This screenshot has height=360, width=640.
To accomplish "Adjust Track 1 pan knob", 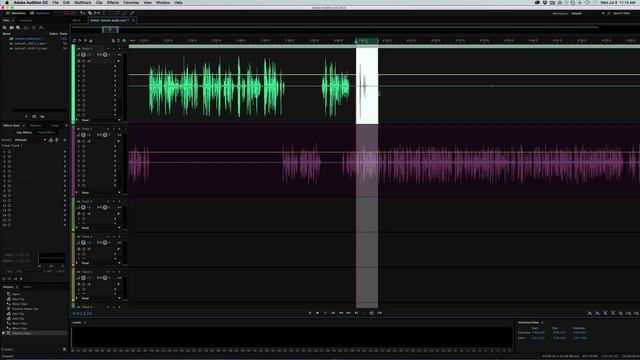I will pyautogui.click(x=105, y=55).
